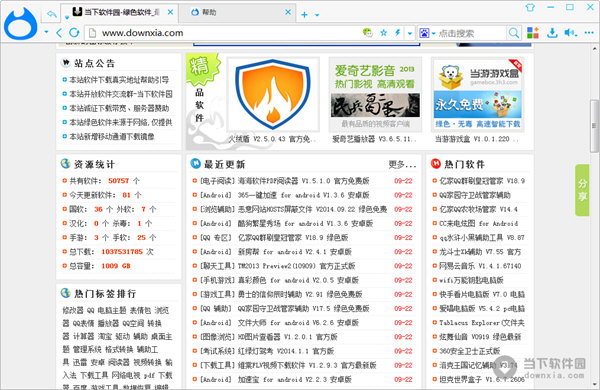
Task: Open the 爱奇艺影音 thumbnail
Action: (375, 94)
